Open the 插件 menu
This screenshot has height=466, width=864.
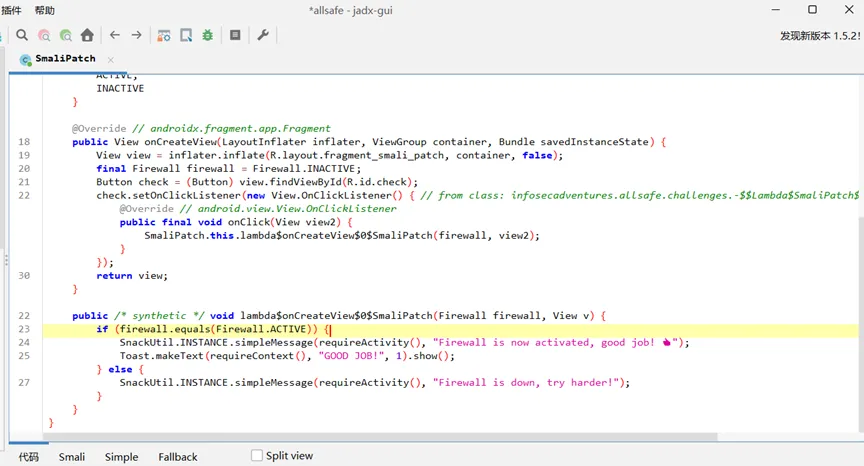tap(11, 10)
